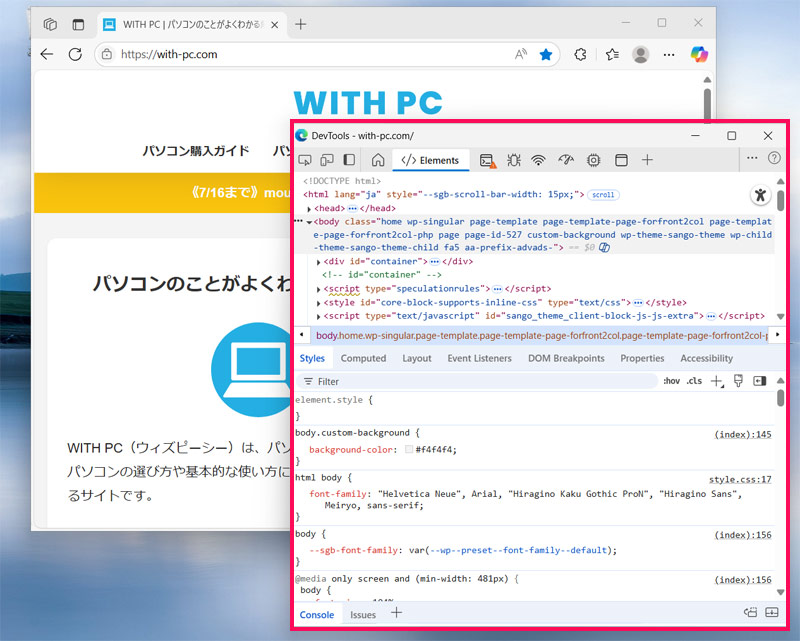Open the Network wifi icon tool

pos(538,160)
